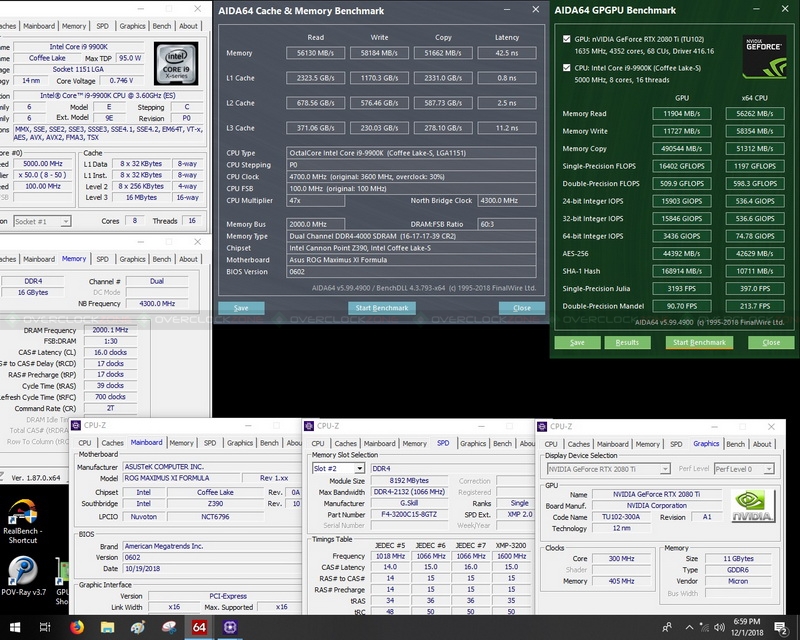Open Task View from the taskbar
The height and width of the screenshot is (640, 800).
(45, 627)
